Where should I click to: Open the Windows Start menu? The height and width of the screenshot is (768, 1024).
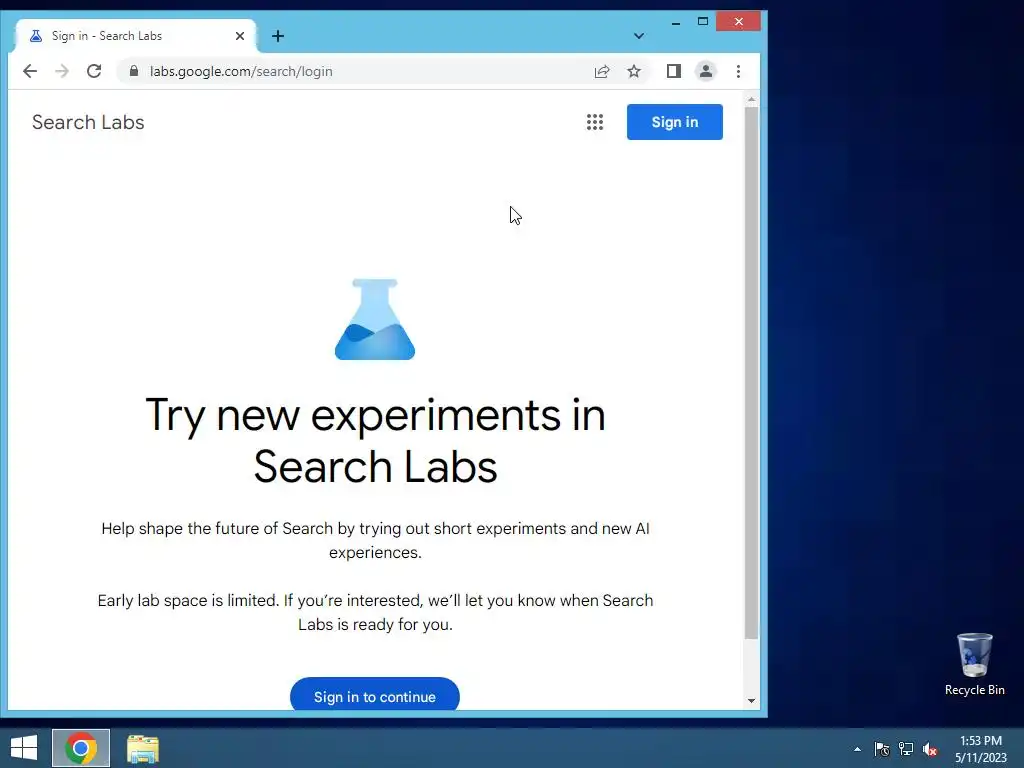tap(24, 748)
